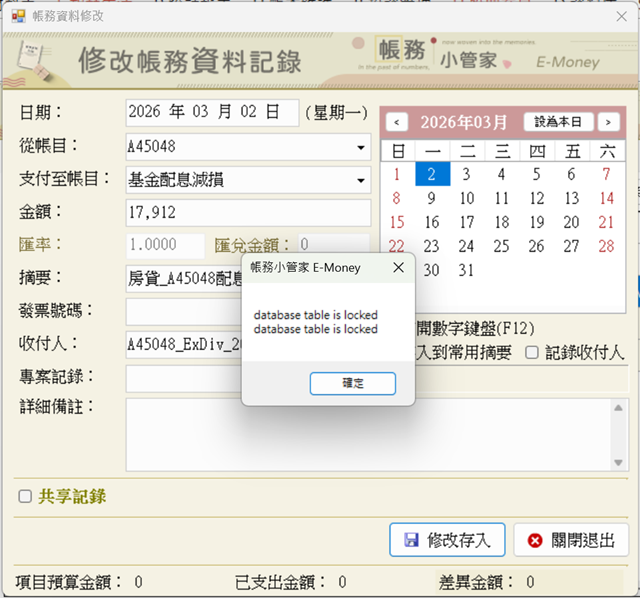The width and height of the screenshot is (640, 598).
Task: Select day 30 in the calendar
Action: 432,270
